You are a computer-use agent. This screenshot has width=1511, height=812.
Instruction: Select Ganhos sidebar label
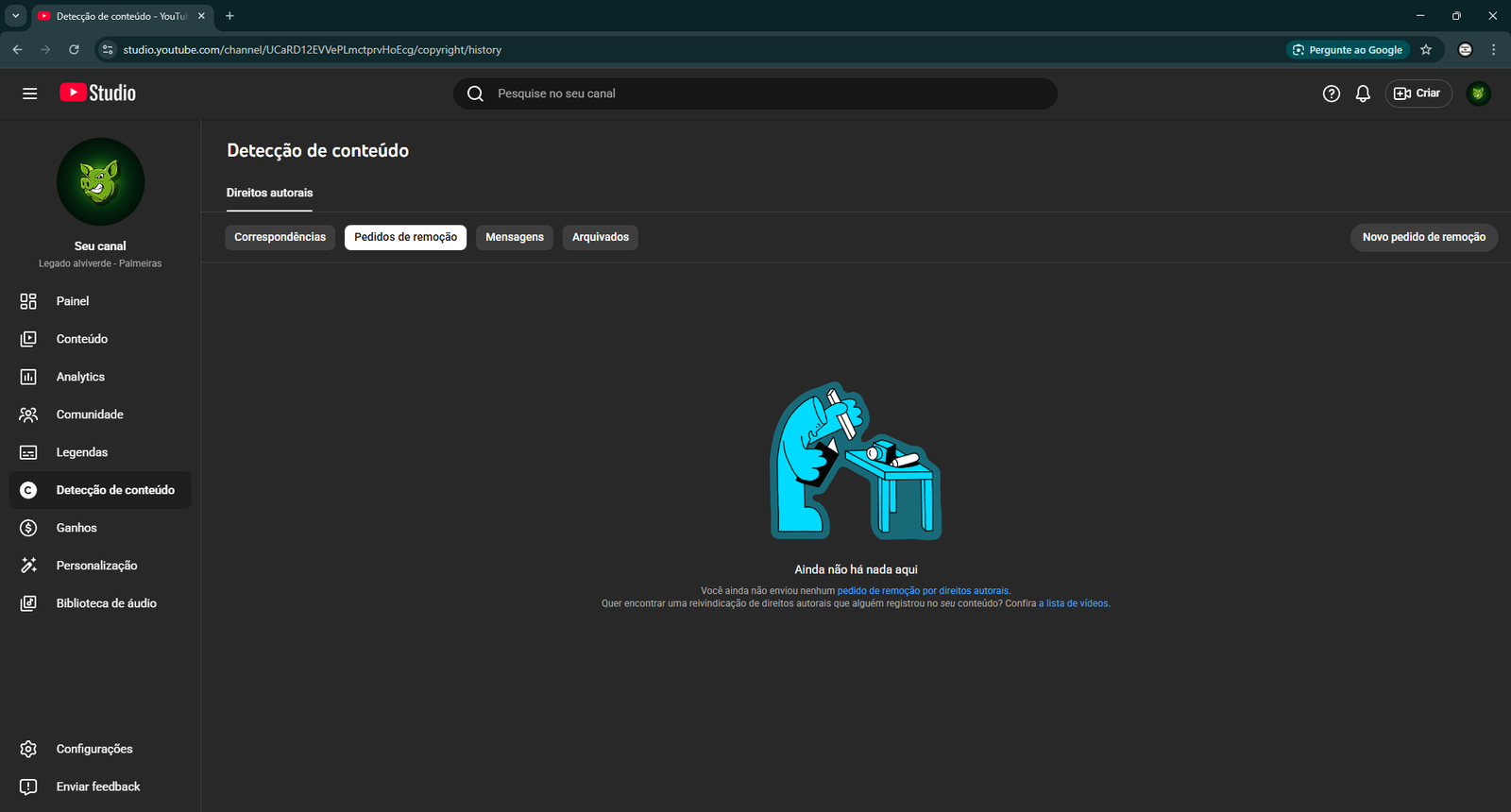pos(76,528)
